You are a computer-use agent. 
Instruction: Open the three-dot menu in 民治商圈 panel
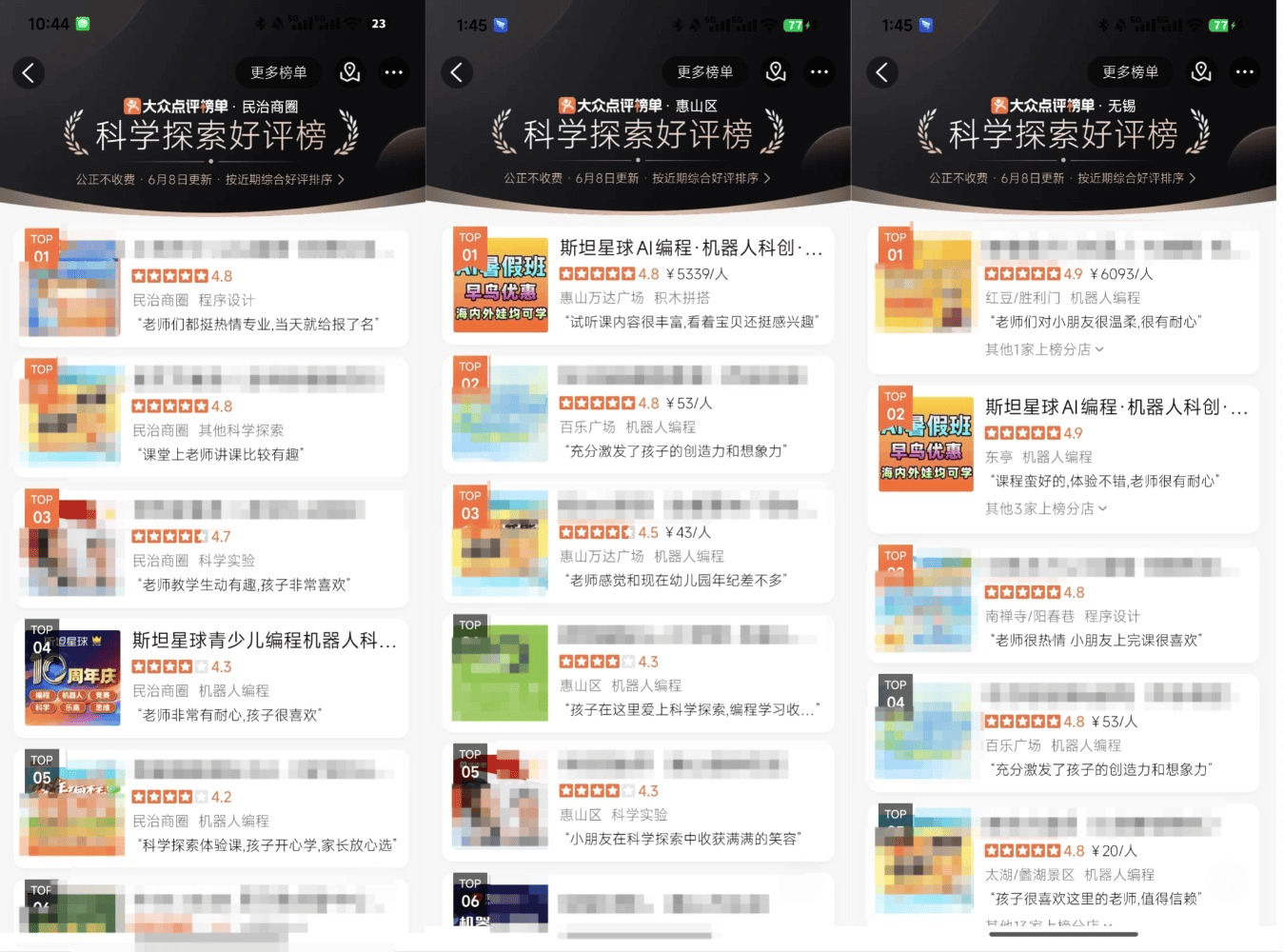point(394,72)
